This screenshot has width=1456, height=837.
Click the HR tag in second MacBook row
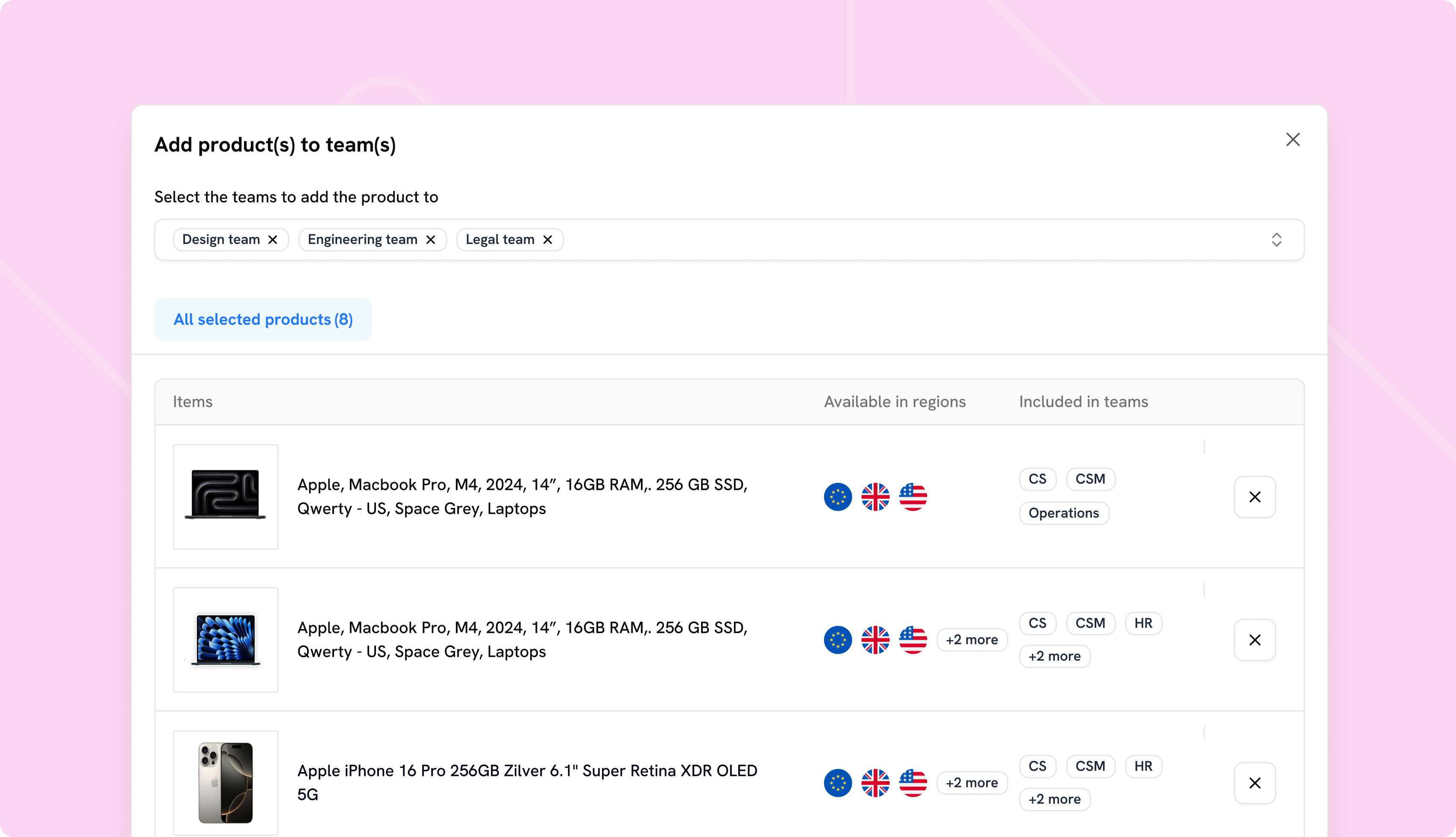1143,623
